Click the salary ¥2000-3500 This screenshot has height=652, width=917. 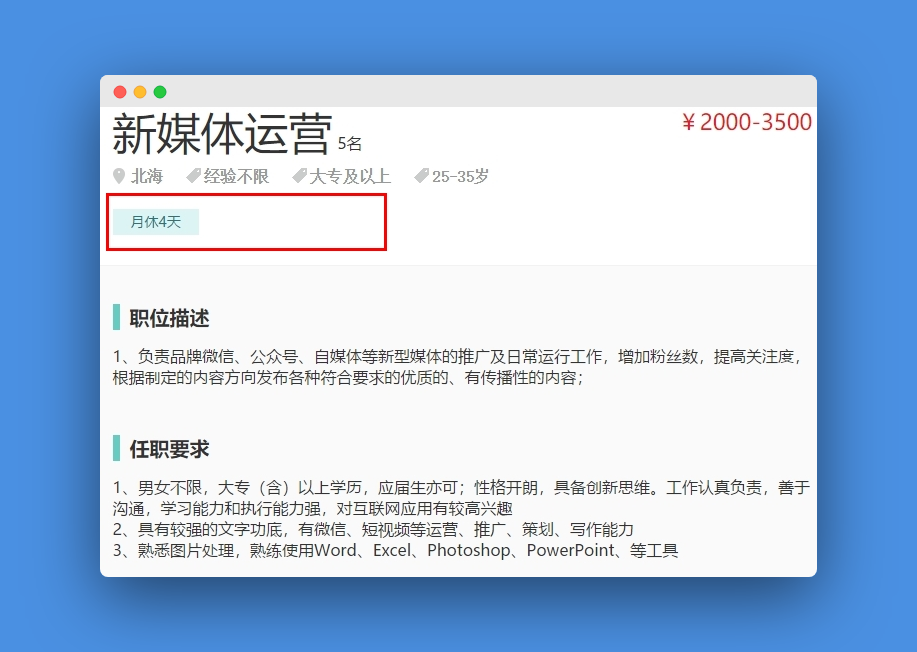[x=747, y=122]
